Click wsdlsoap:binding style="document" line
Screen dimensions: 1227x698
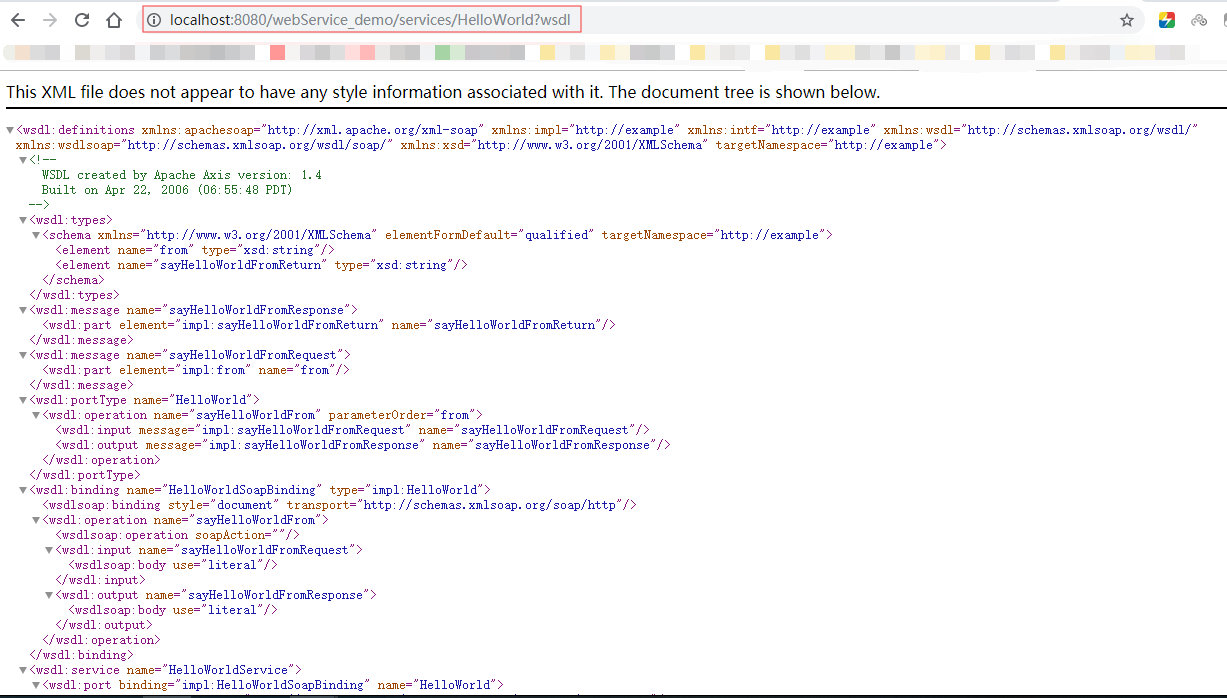339,505
